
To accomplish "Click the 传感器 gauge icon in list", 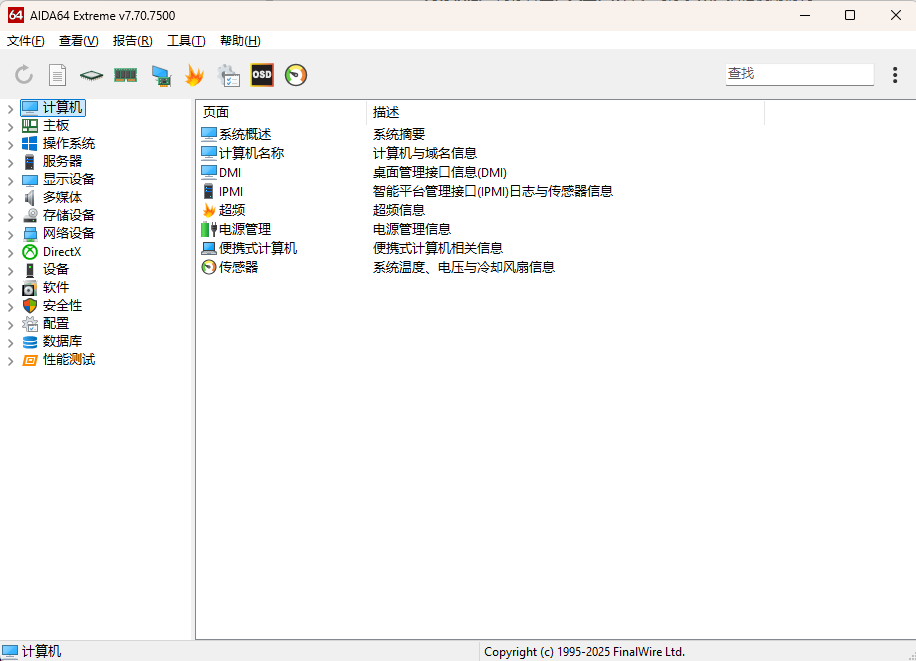I will (x=209, y=267).
